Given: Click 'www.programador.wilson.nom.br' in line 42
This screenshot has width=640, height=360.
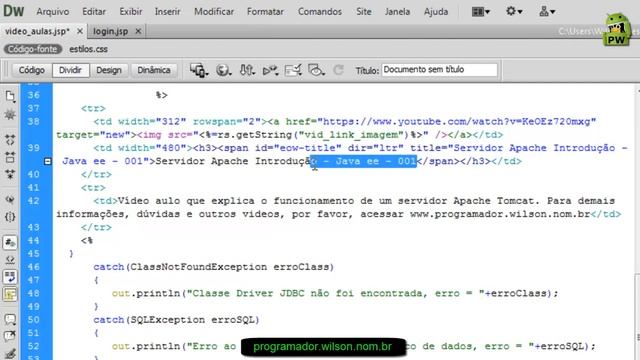Looking at the screenshot, I should (x=500, y=214).
